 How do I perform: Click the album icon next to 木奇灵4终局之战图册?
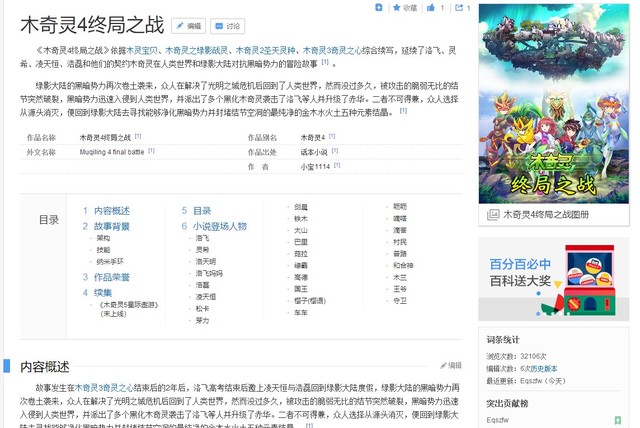[x=490, y=214]
